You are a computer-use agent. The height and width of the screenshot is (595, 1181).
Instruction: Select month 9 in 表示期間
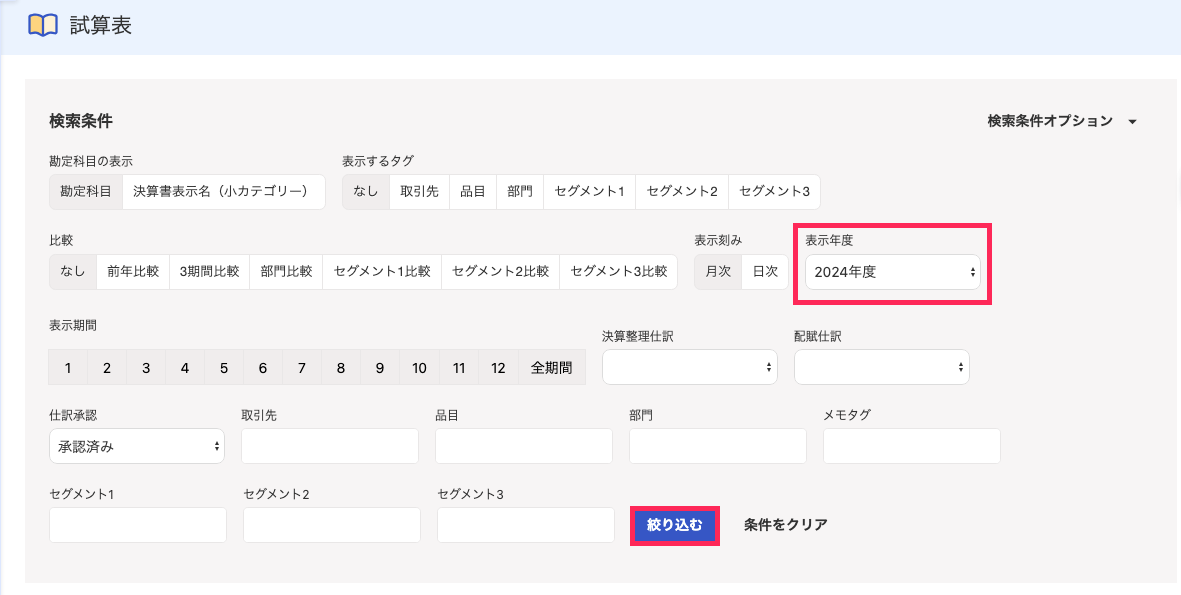[x=380, y=368]
